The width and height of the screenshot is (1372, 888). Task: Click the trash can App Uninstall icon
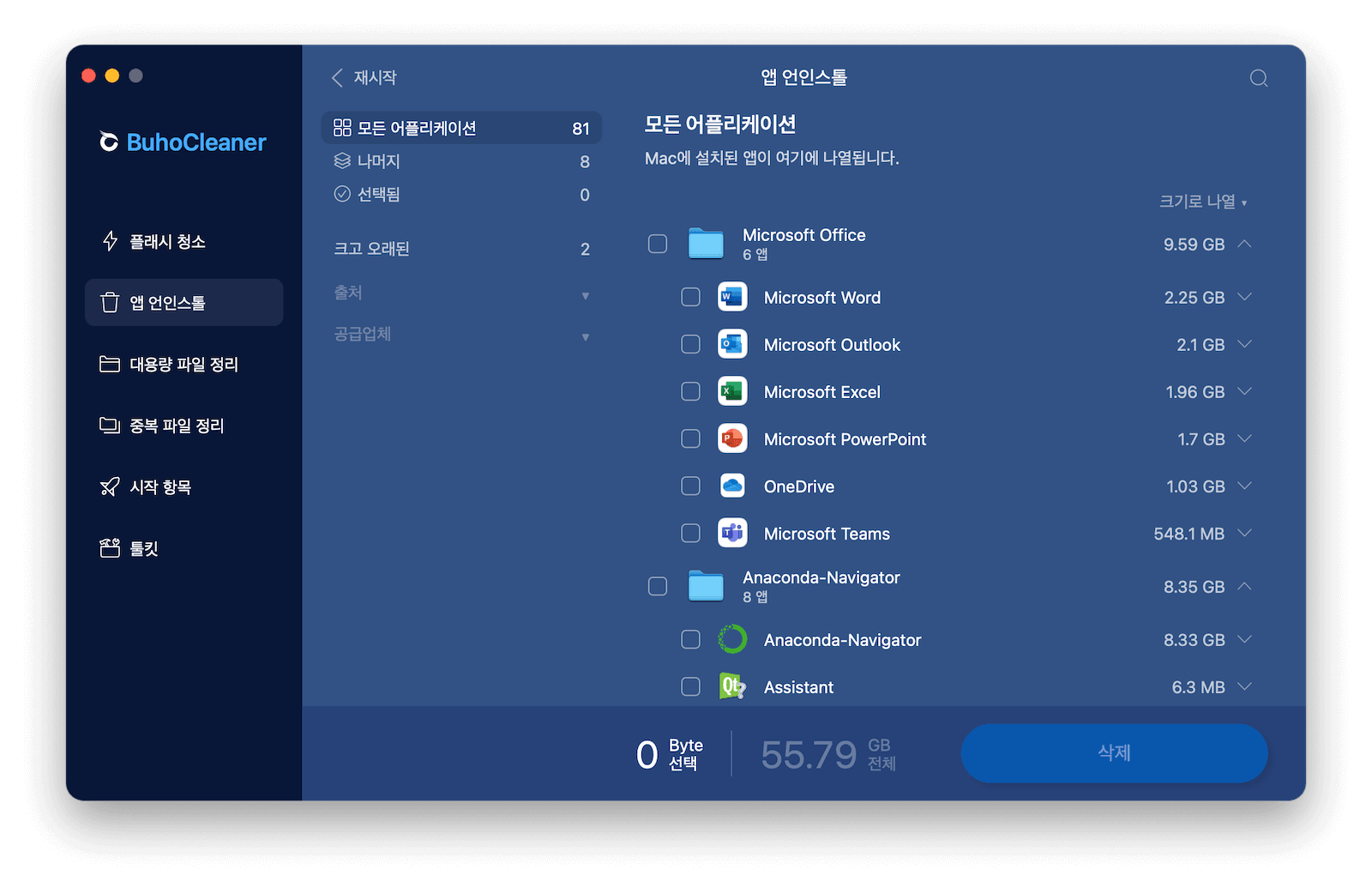coord(110,303)
